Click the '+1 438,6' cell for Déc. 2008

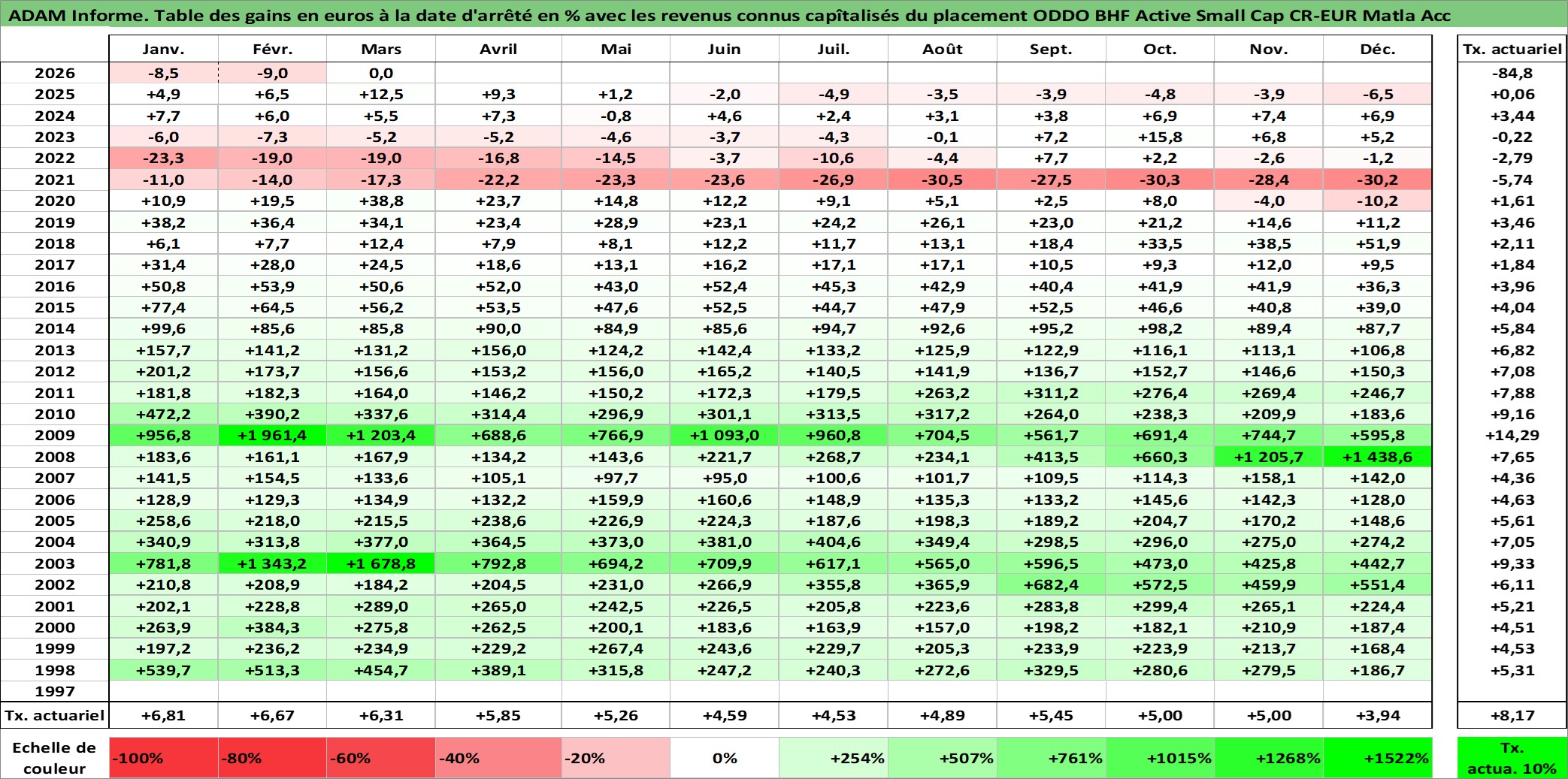1378,457
